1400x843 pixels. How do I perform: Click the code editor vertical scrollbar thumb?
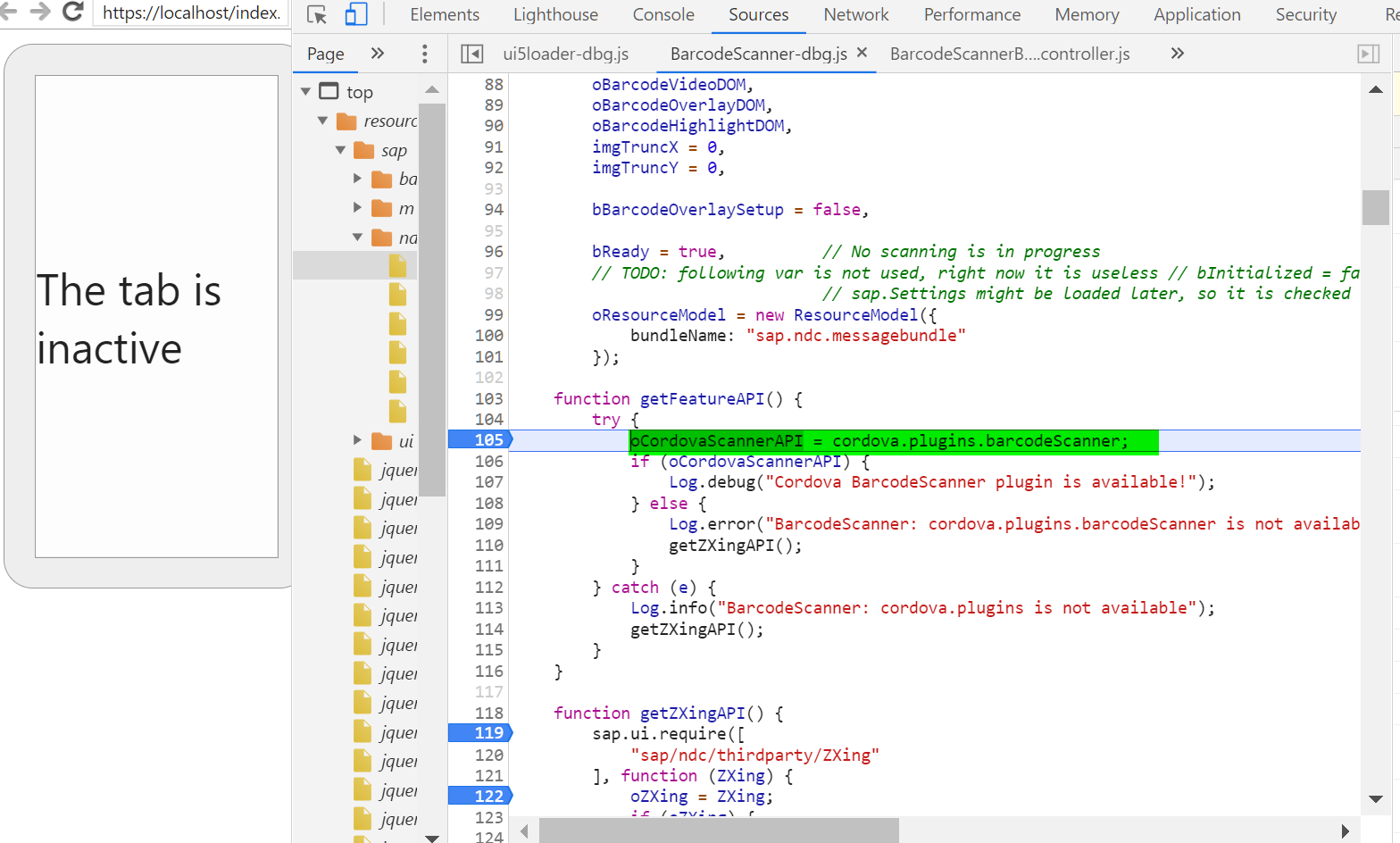click(1376, 207)
